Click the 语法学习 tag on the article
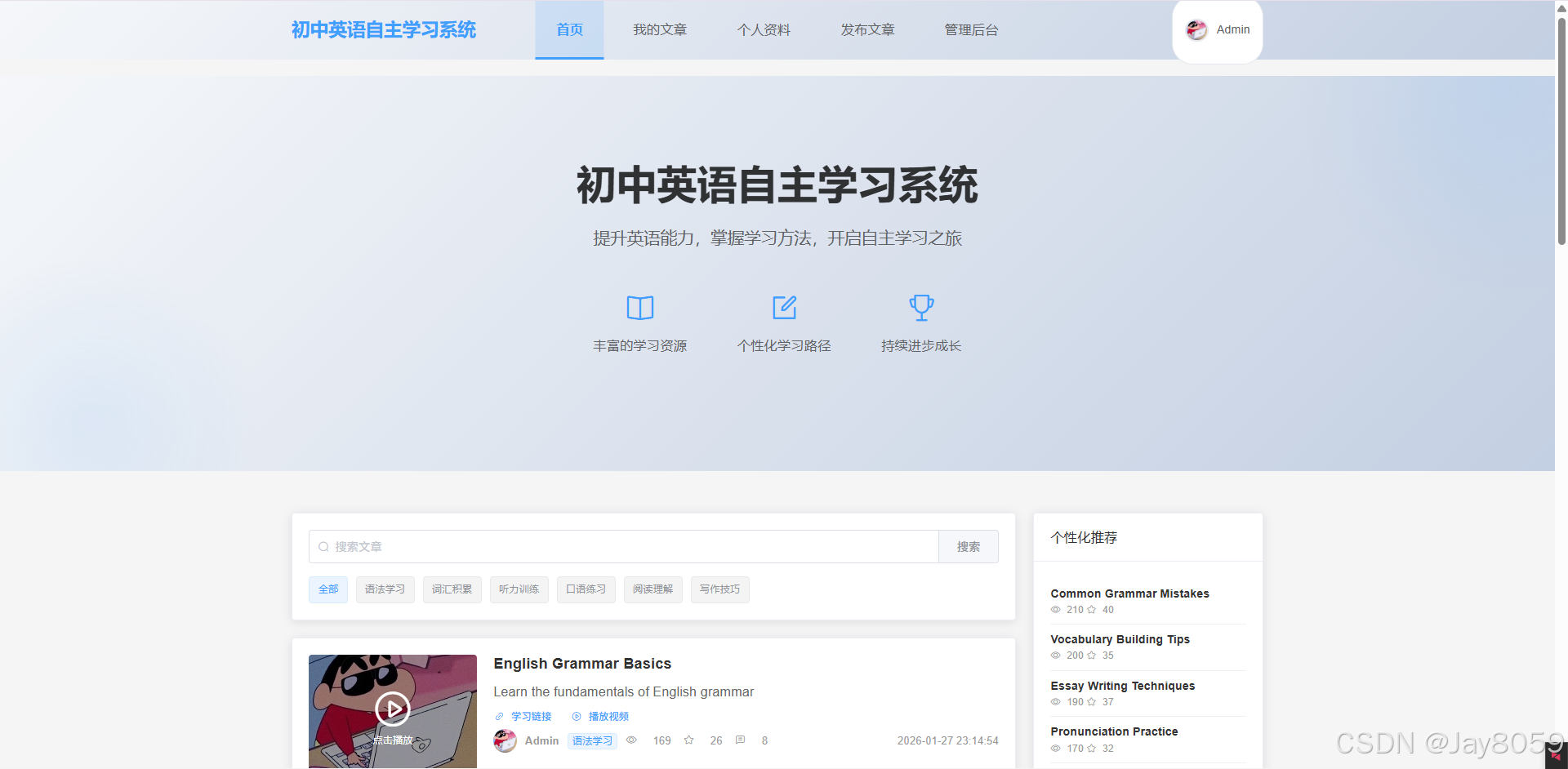1568x769 pixels. coord(592,741)
